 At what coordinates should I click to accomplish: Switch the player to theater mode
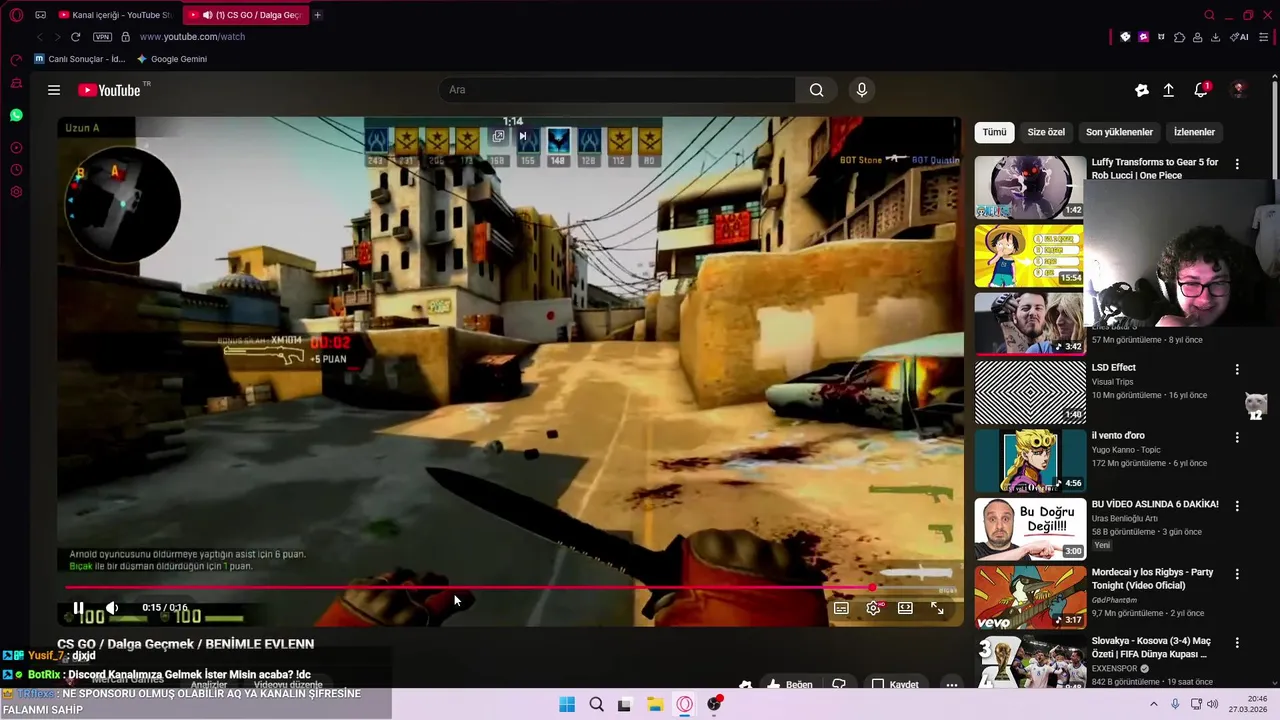[905, 608]
